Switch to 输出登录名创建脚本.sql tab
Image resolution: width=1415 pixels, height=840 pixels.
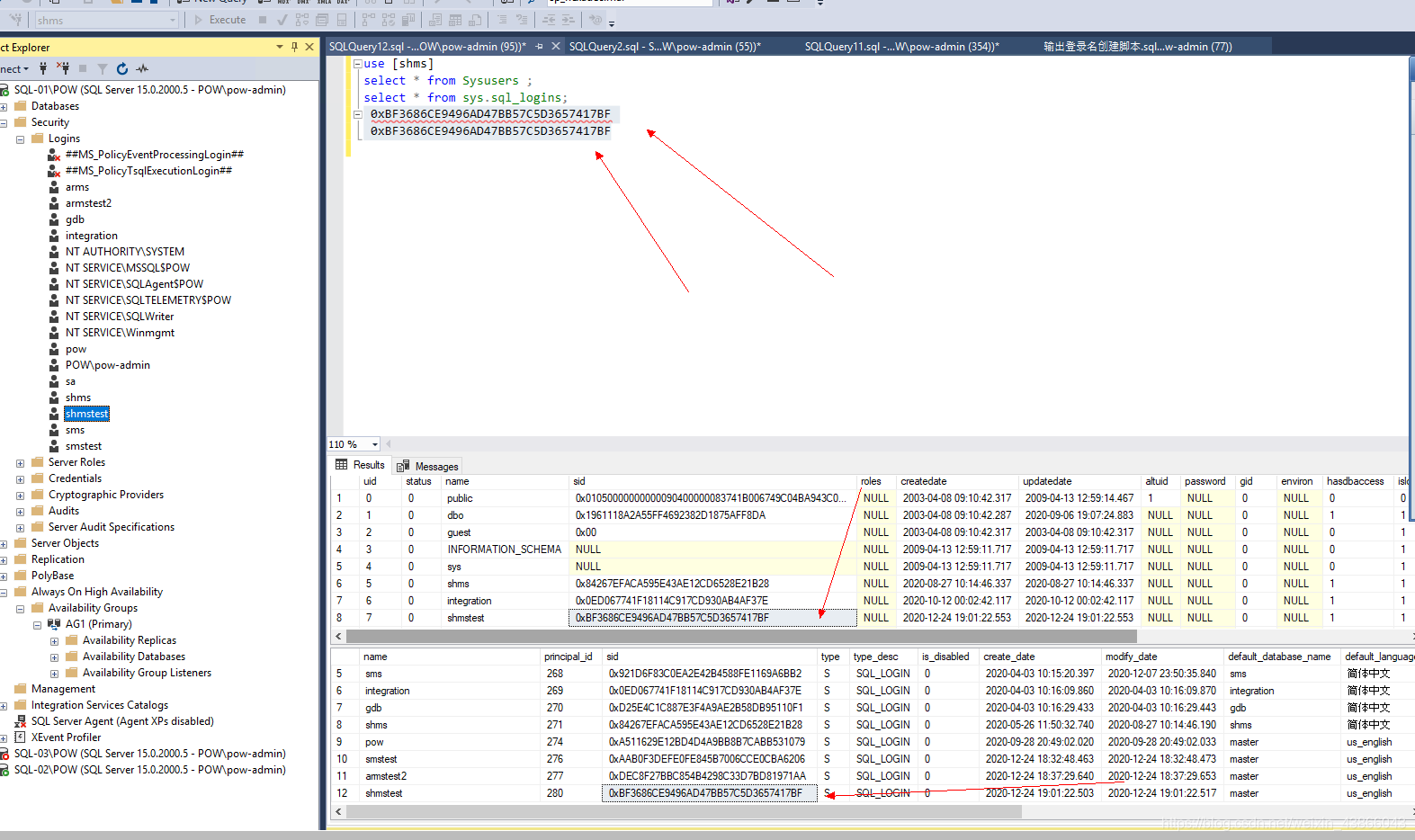point(1138,47)
